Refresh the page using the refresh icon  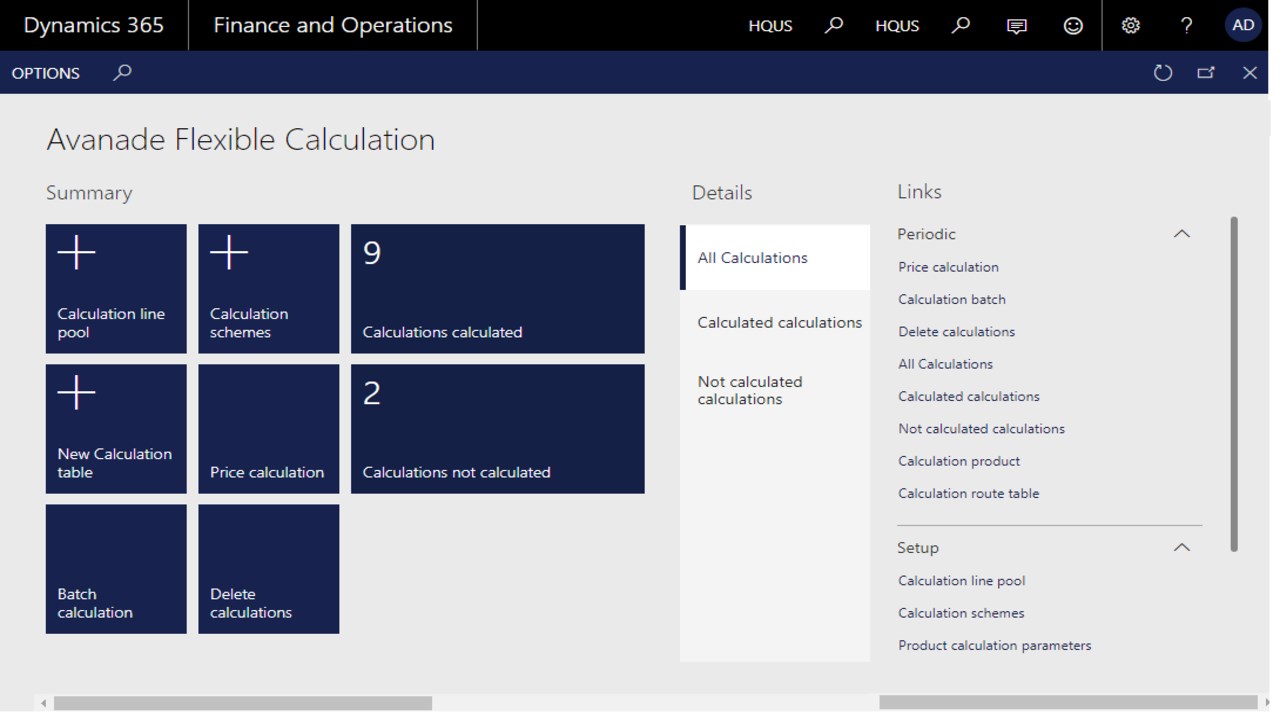[x=1162, y=73]
